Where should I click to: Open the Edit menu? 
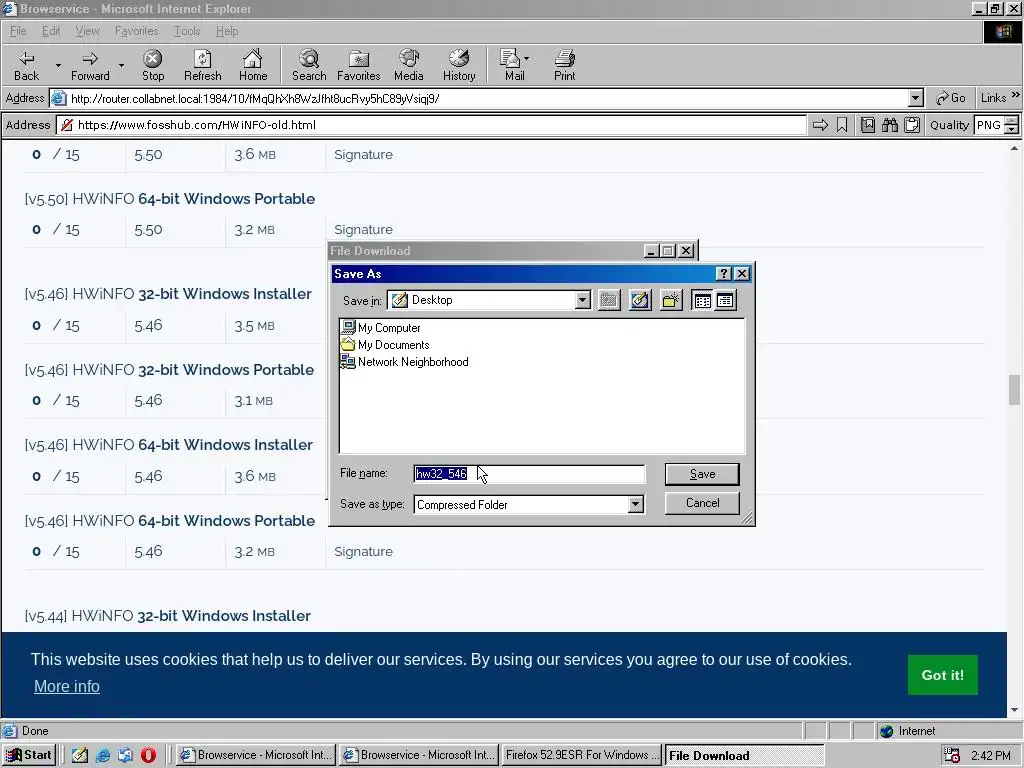(51, 31)
